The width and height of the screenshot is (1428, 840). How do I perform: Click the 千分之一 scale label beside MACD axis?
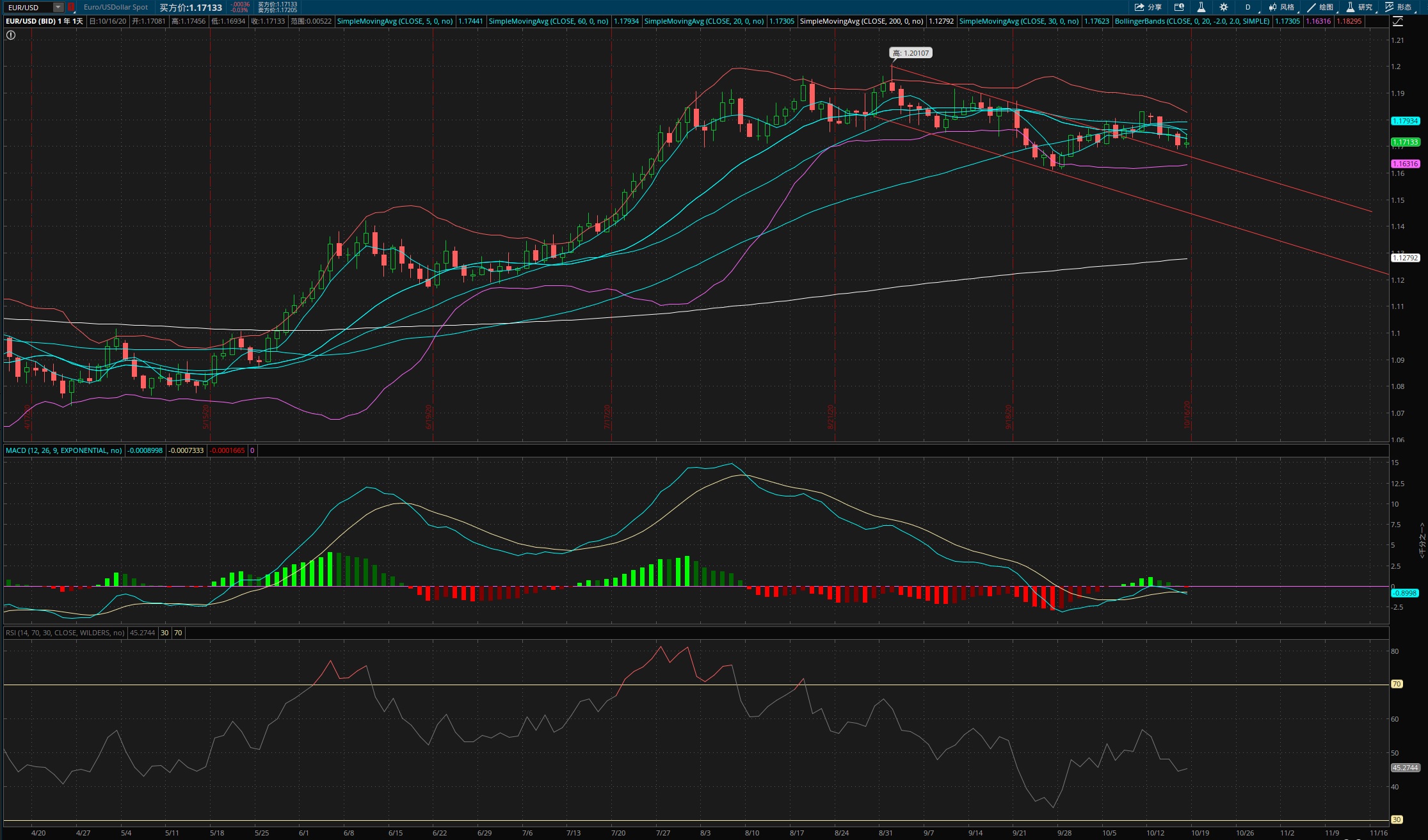tap(1422, 540)
